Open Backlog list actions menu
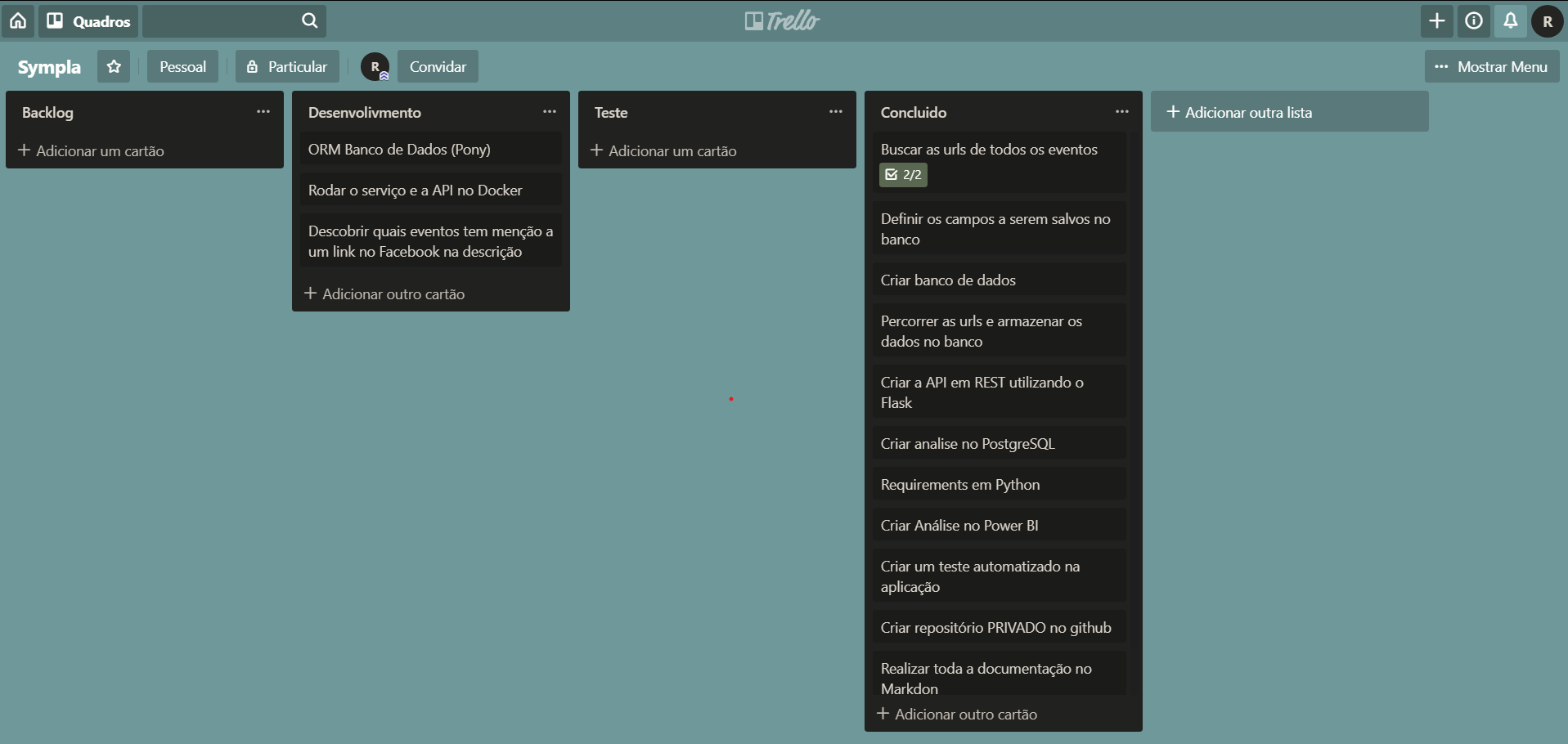The width and height of the screenshot is (1568, 744). [x=263, y=111]
